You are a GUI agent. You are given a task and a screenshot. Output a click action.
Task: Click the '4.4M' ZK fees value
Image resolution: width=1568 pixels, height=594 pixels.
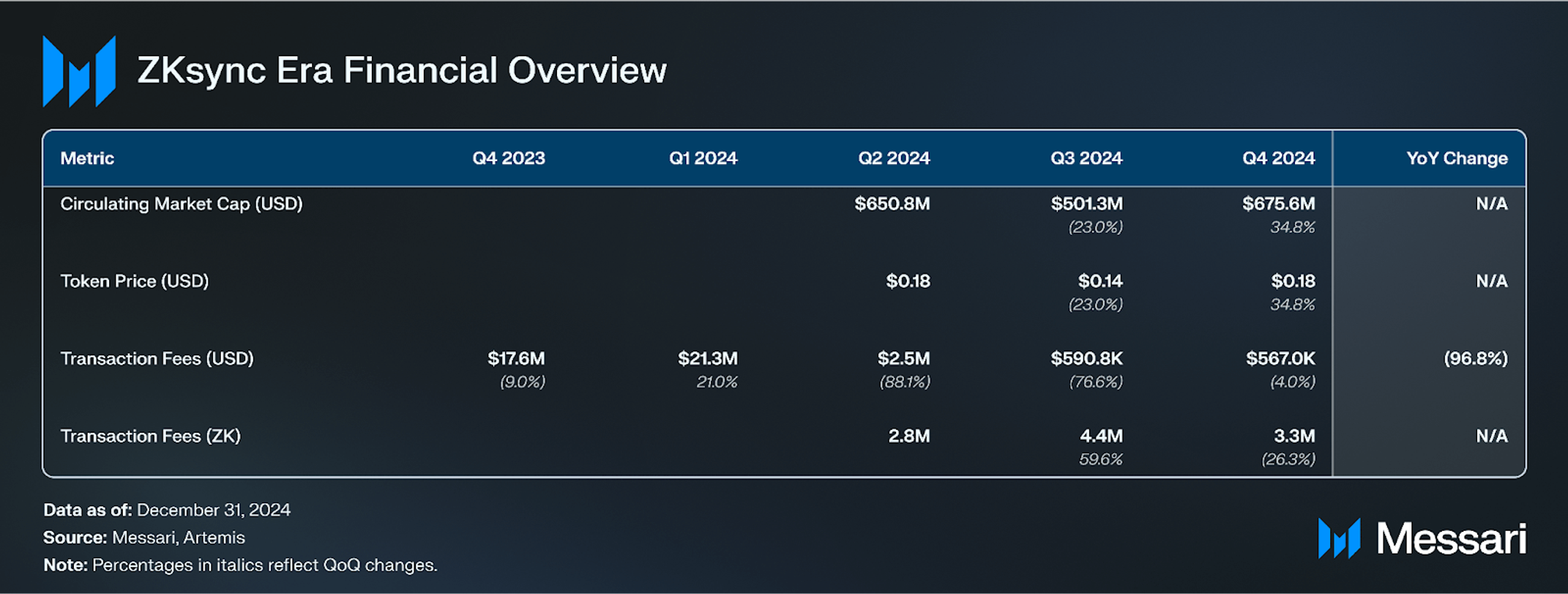(1101, 437)
